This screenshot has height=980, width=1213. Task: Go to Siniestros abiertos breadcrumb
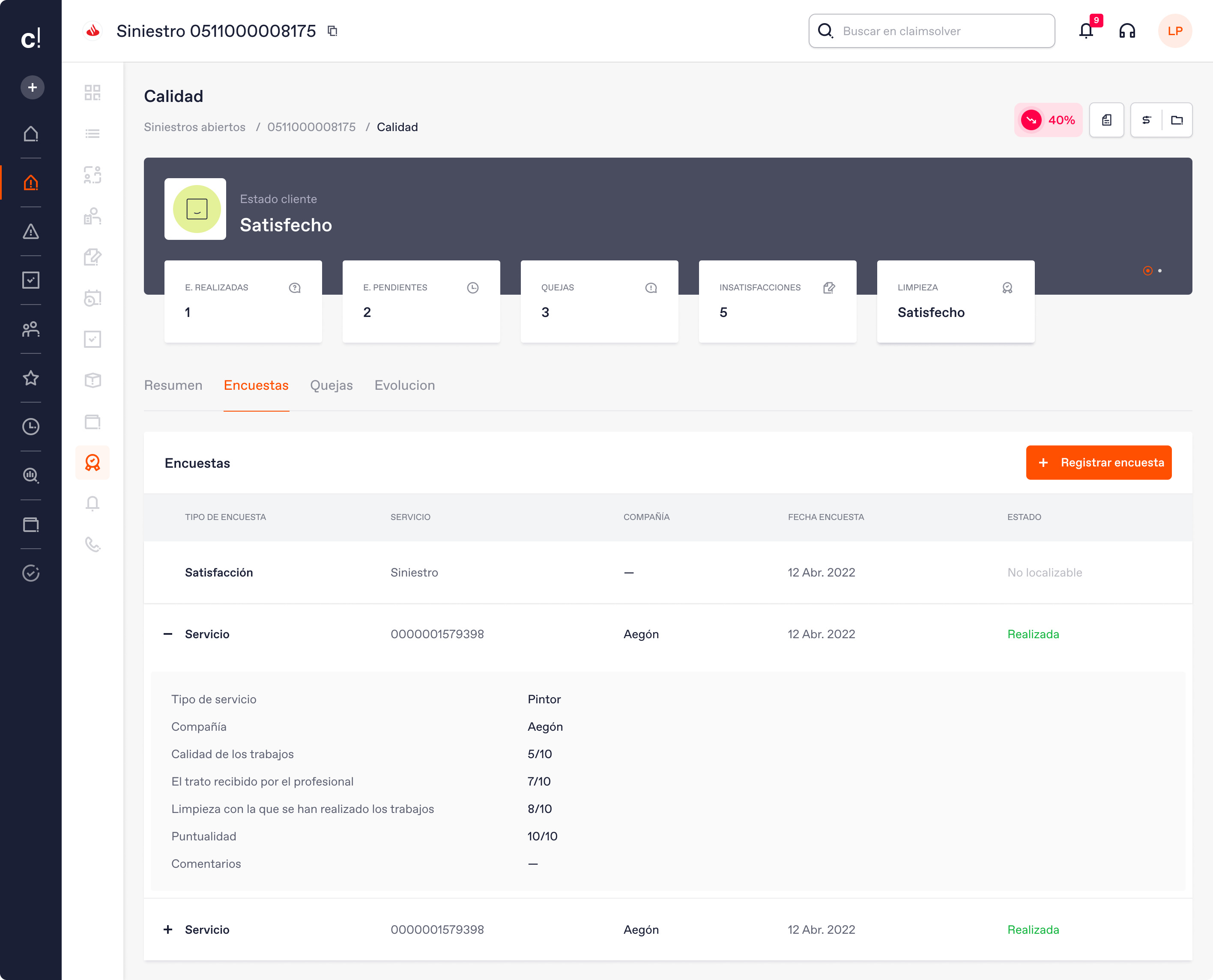coord(195,127)
